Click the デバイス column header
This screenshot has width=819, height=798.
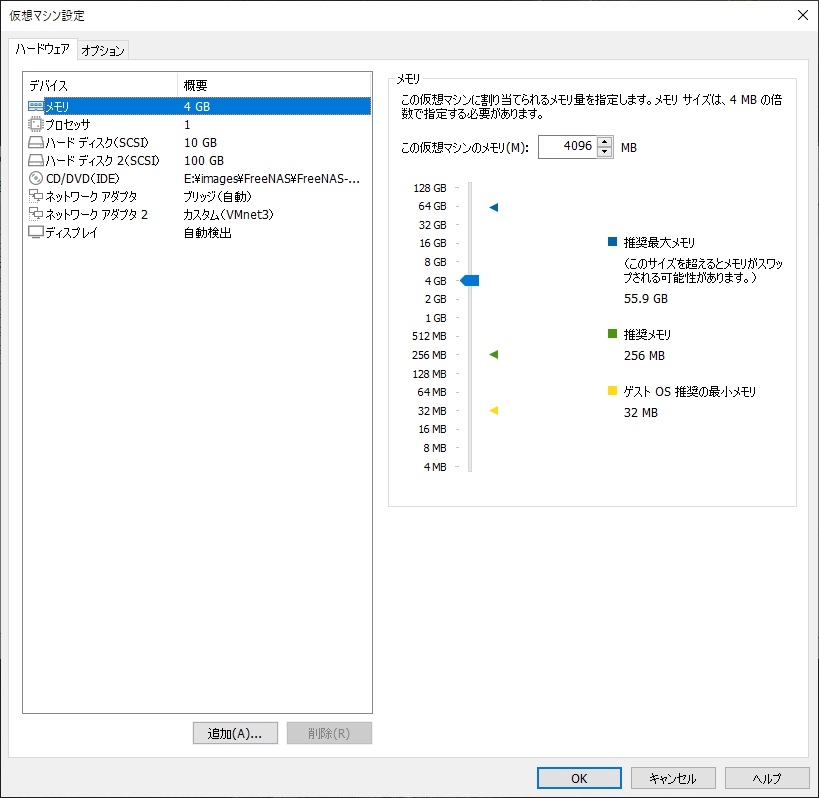[x=100, y=85]
